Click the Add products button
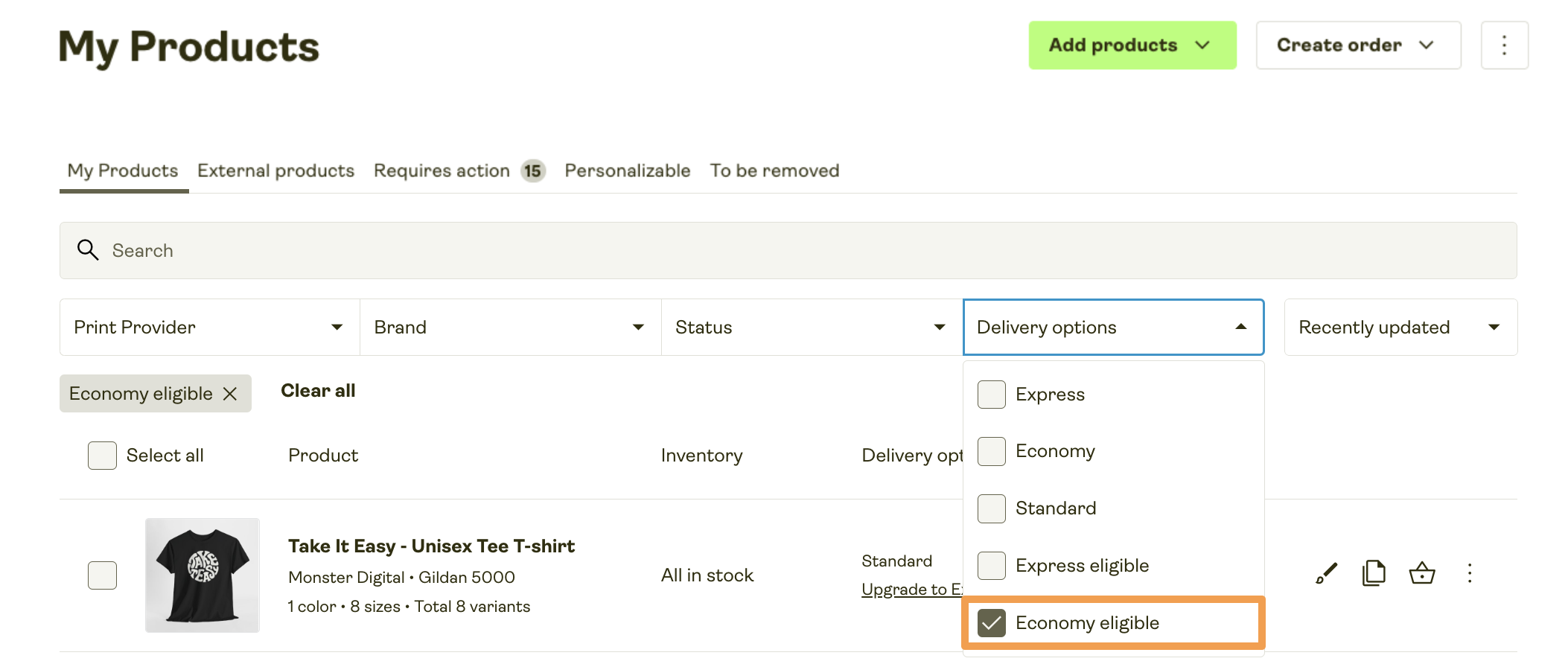Image resolution: width=1568 pixels, height=667 pixels. [x=1132, y=45]
